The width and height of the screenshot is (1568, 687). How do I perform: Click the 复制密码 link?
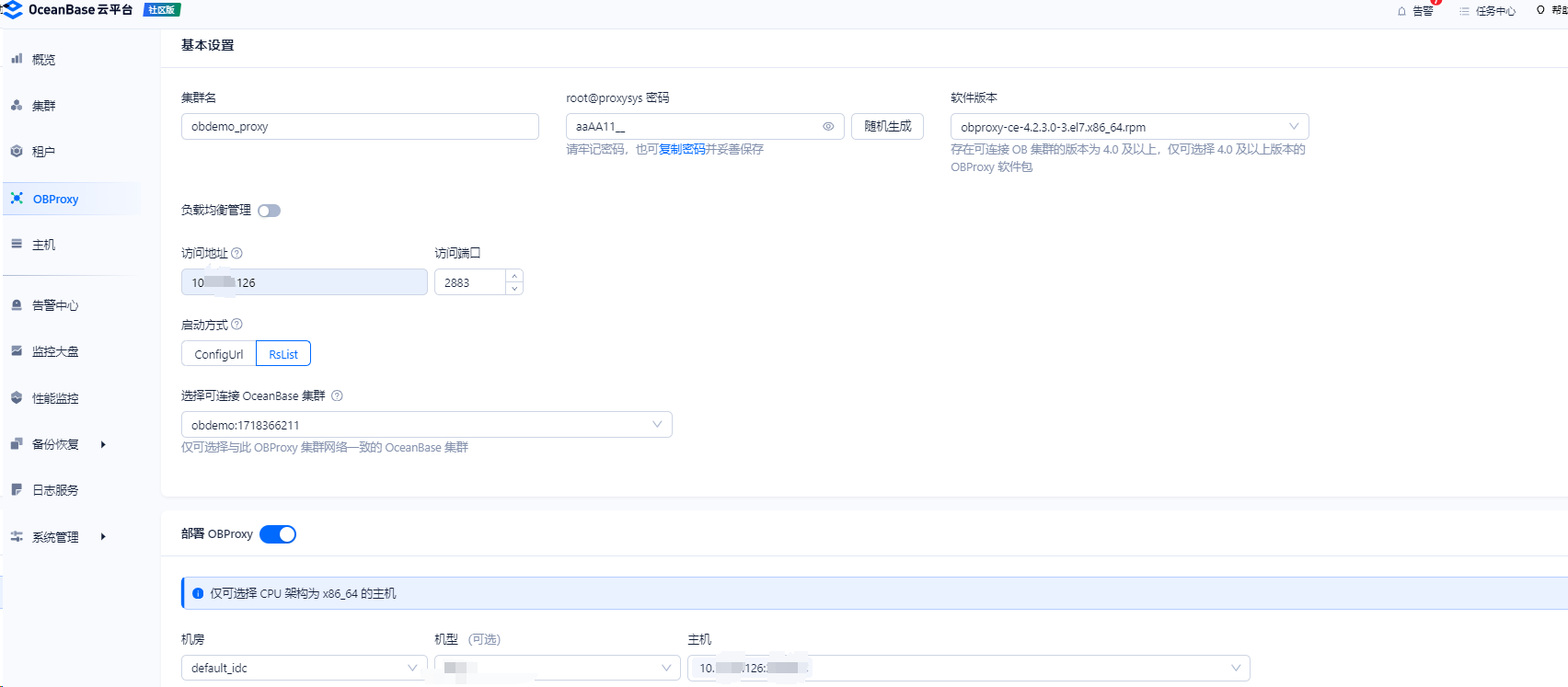[x=682, y=149]
